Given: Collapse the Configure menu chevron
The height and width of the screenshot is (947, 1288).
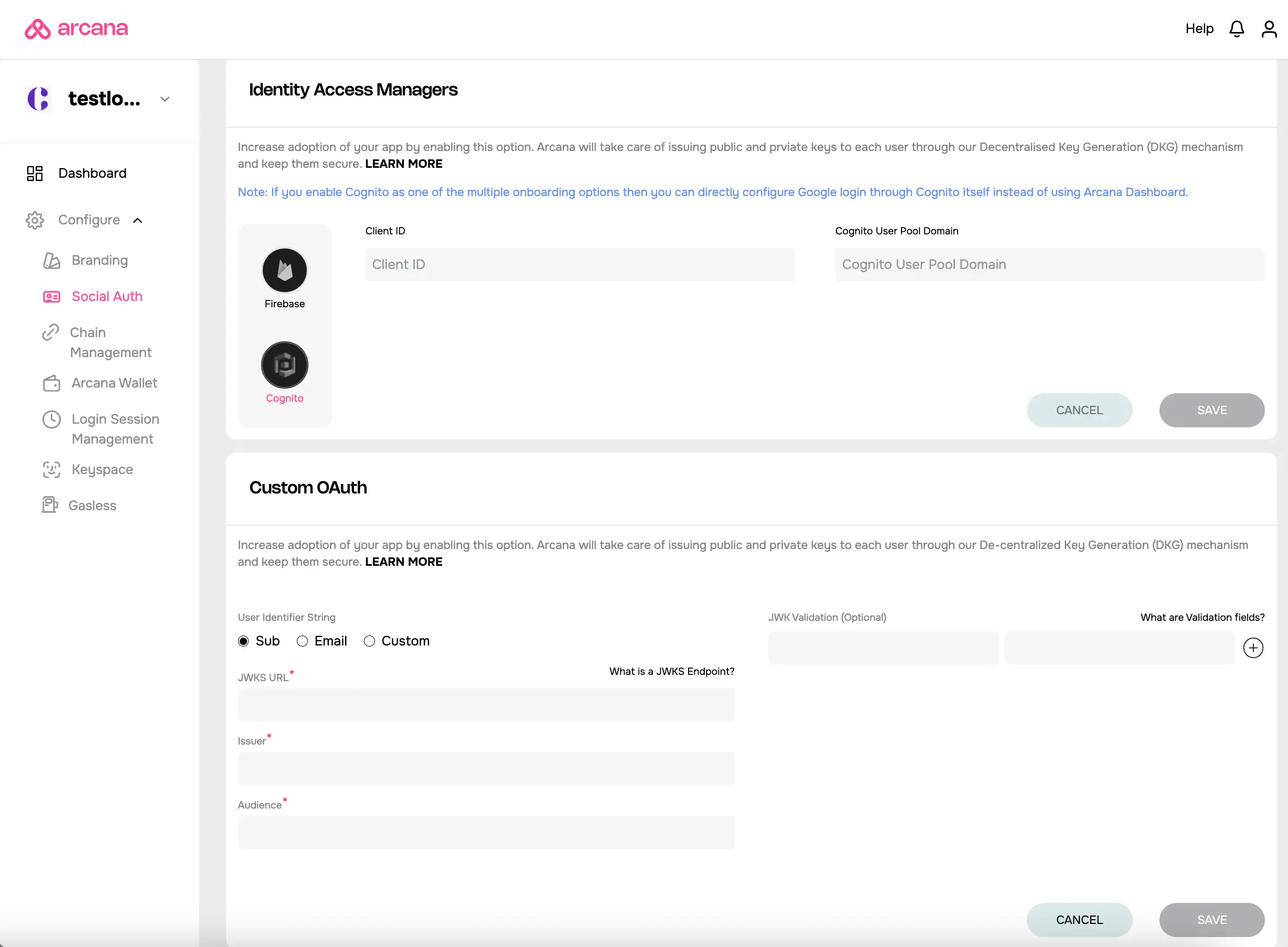Looking at the screenshot, I should pos(137,220).
